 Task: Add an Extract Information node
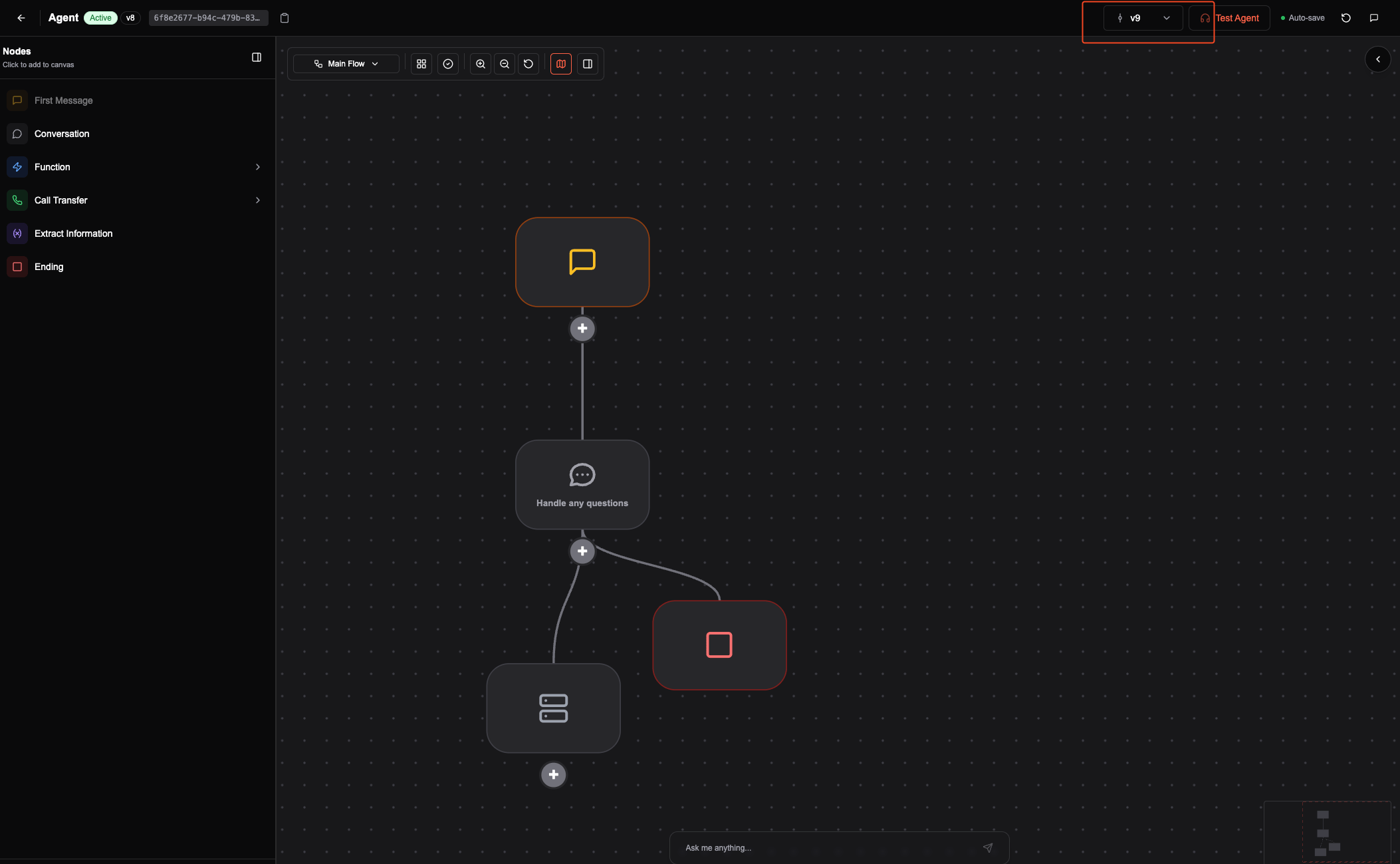tap(136, 233)
